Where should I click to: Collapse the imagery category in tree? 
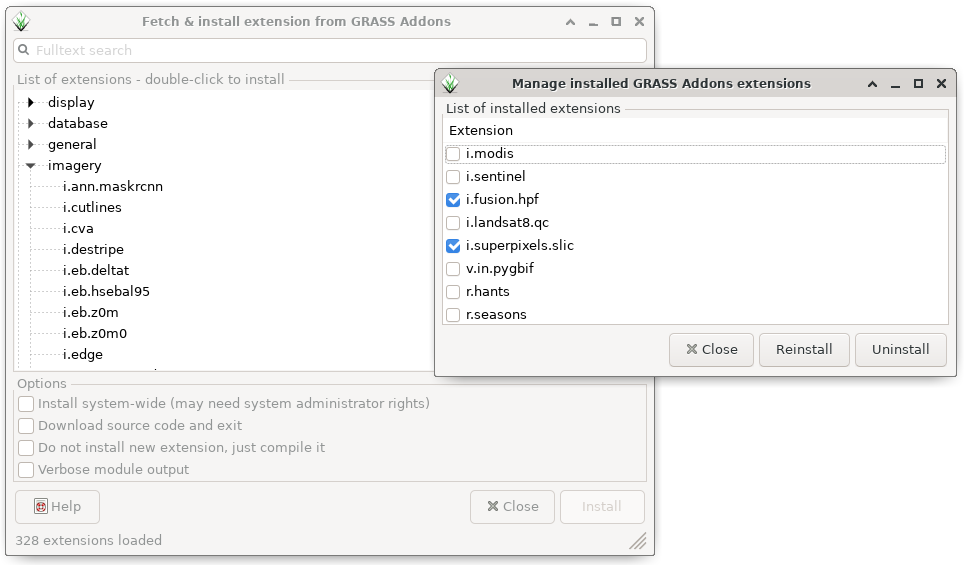tap(30, 165)
